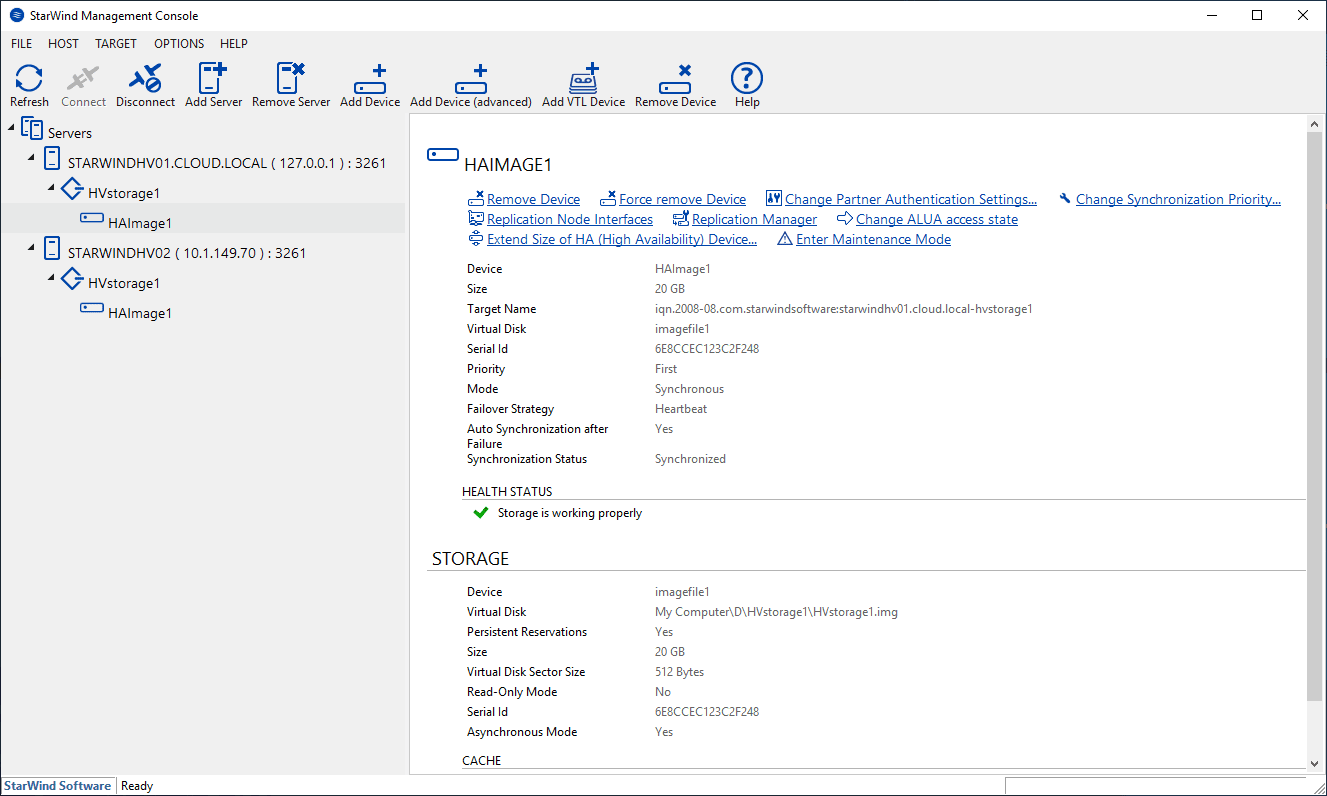The image size is (1327, 796).
Task: Open the OPTIONS menu
Action: click(x=179, y=44)
